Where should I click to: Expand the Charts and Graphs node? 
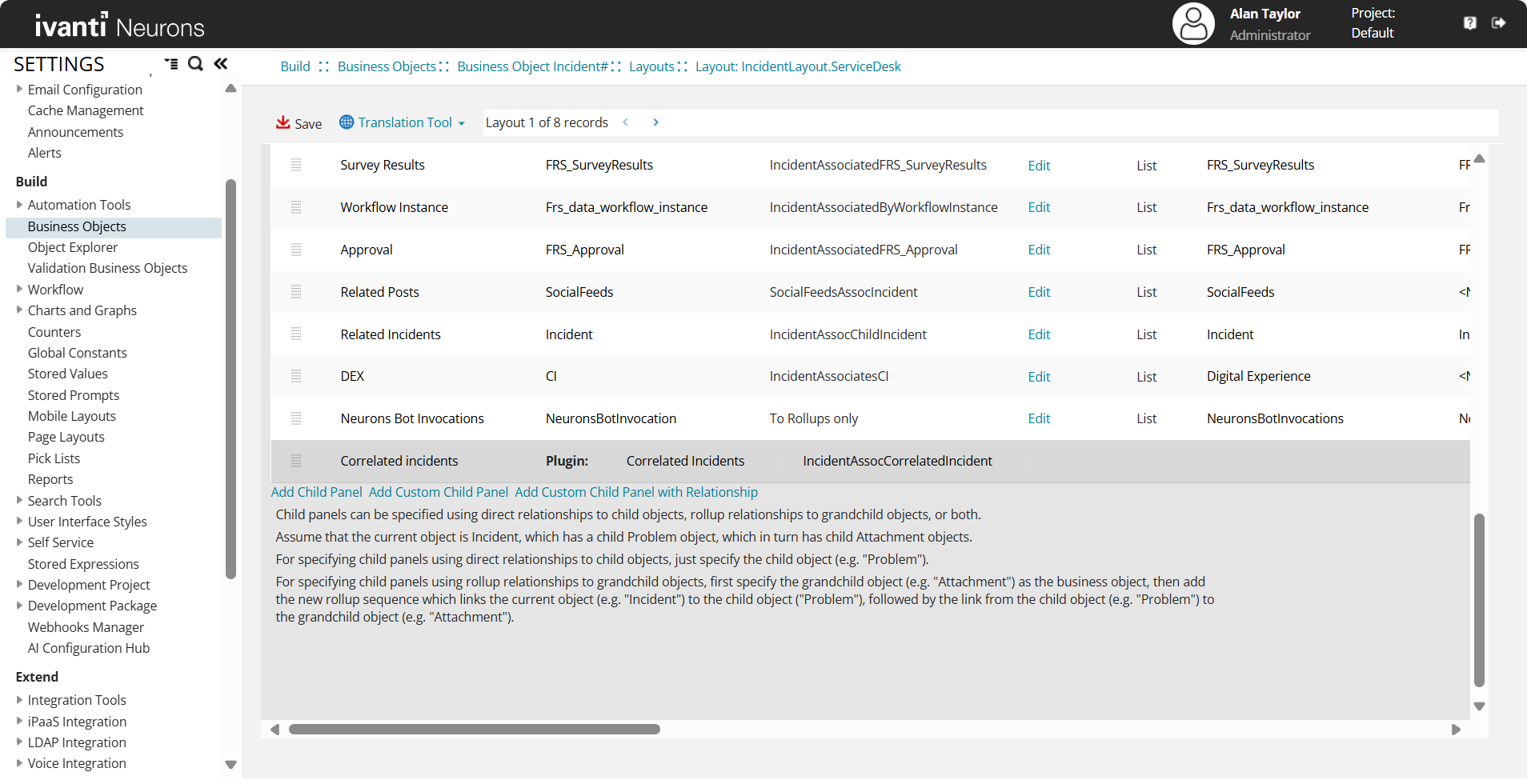click(x=19, y=310)
